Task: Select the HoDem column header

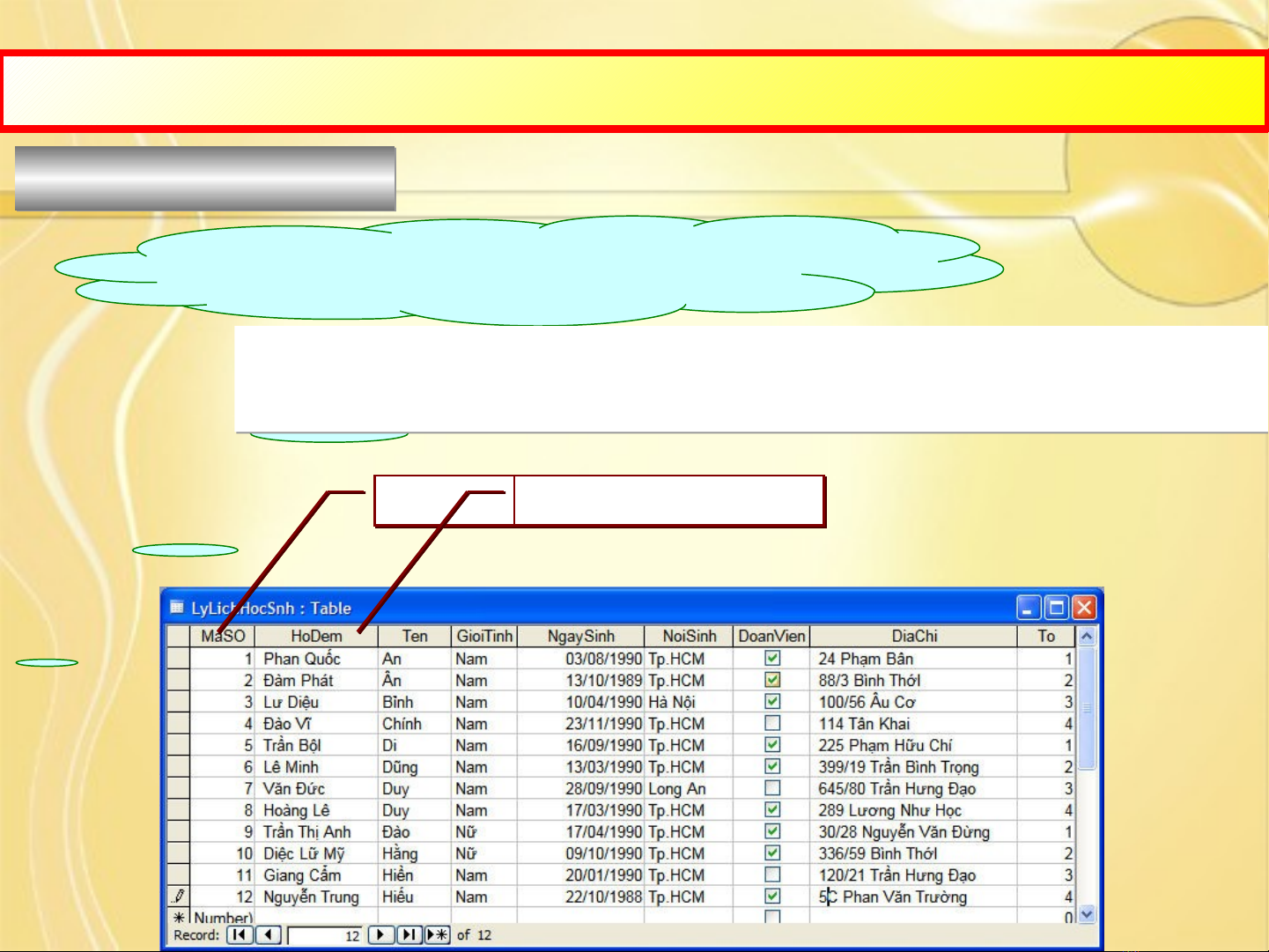Action: [316, 636]
